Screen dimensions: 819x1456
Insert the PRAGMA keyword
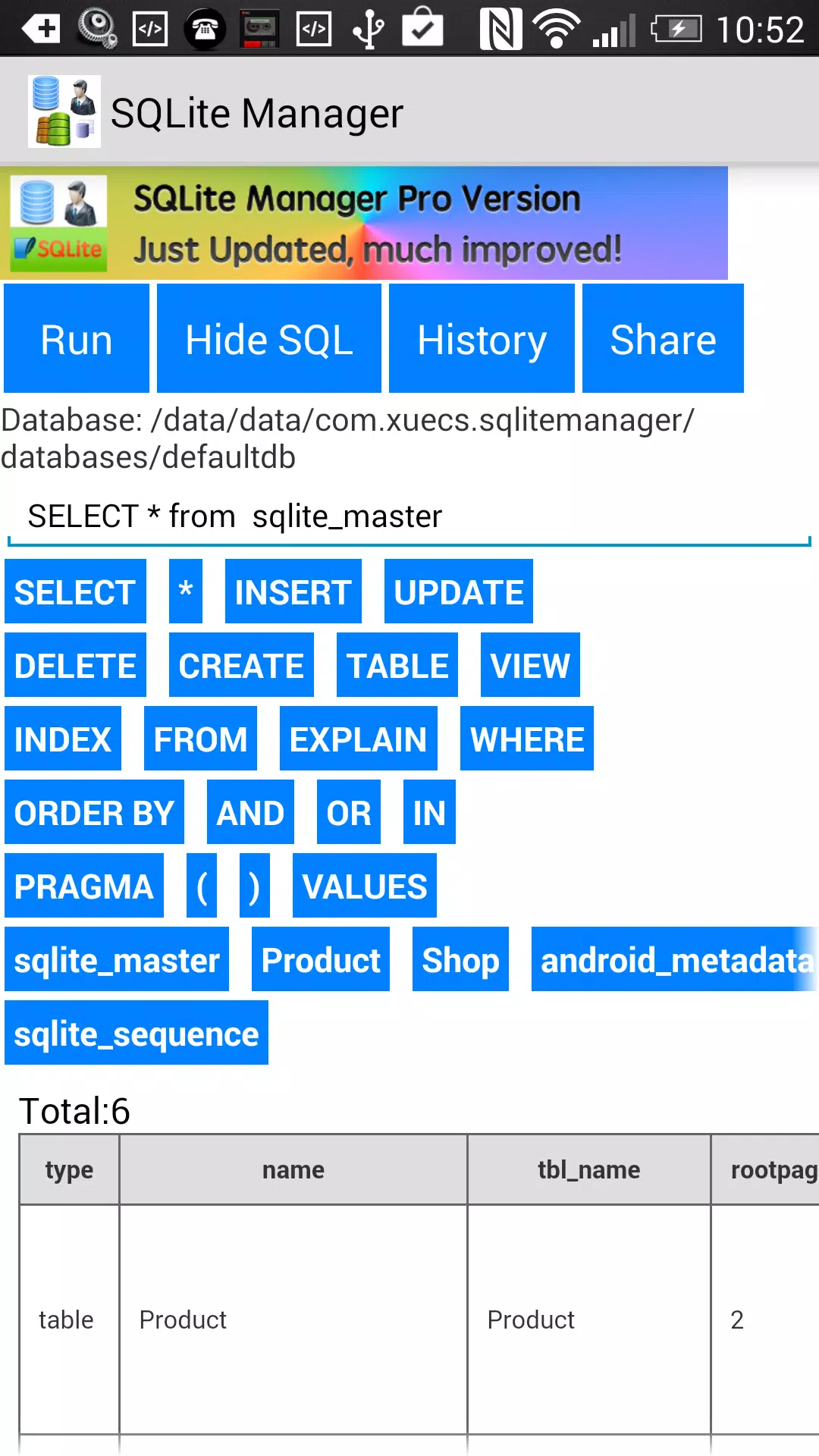(x=84, y=886)
